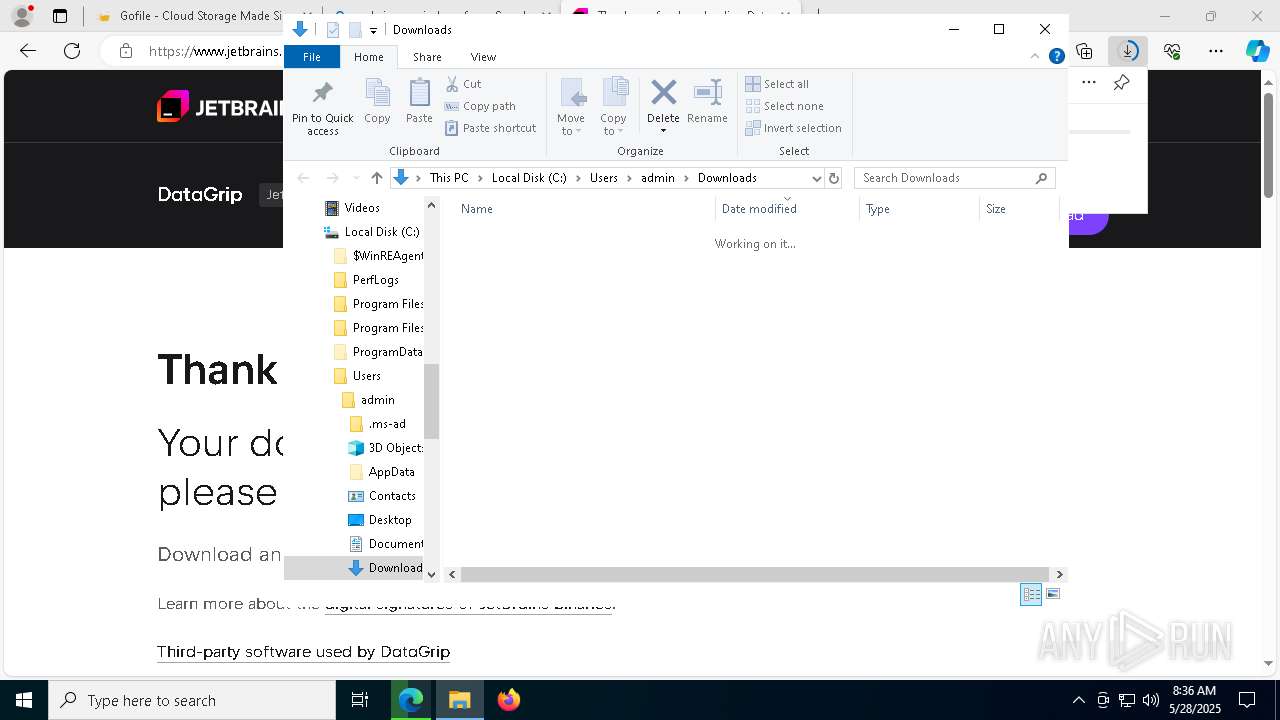Click This PC in address path
1280x720 pixels.
pyautogui.click(x=449, y=178)
